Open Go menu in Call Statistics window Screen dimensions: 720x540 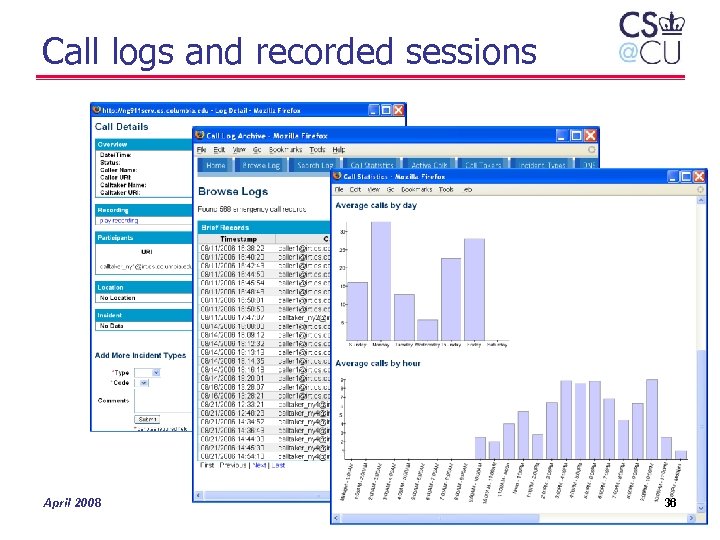point(390,189)
